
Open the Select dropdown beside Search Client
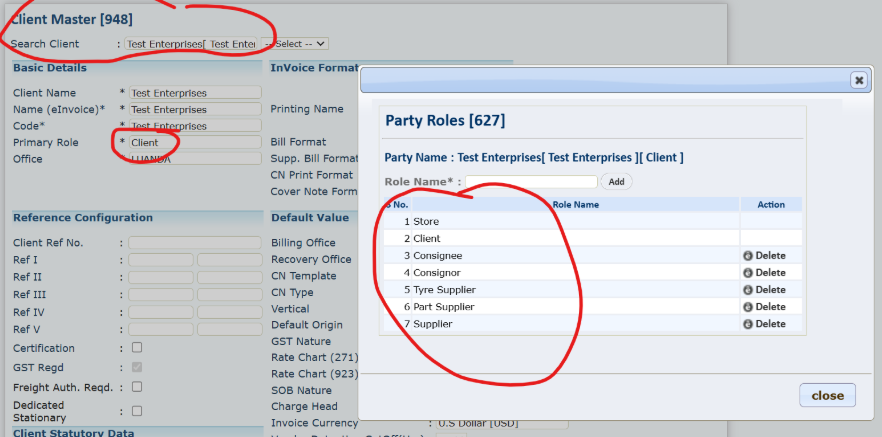295,44
